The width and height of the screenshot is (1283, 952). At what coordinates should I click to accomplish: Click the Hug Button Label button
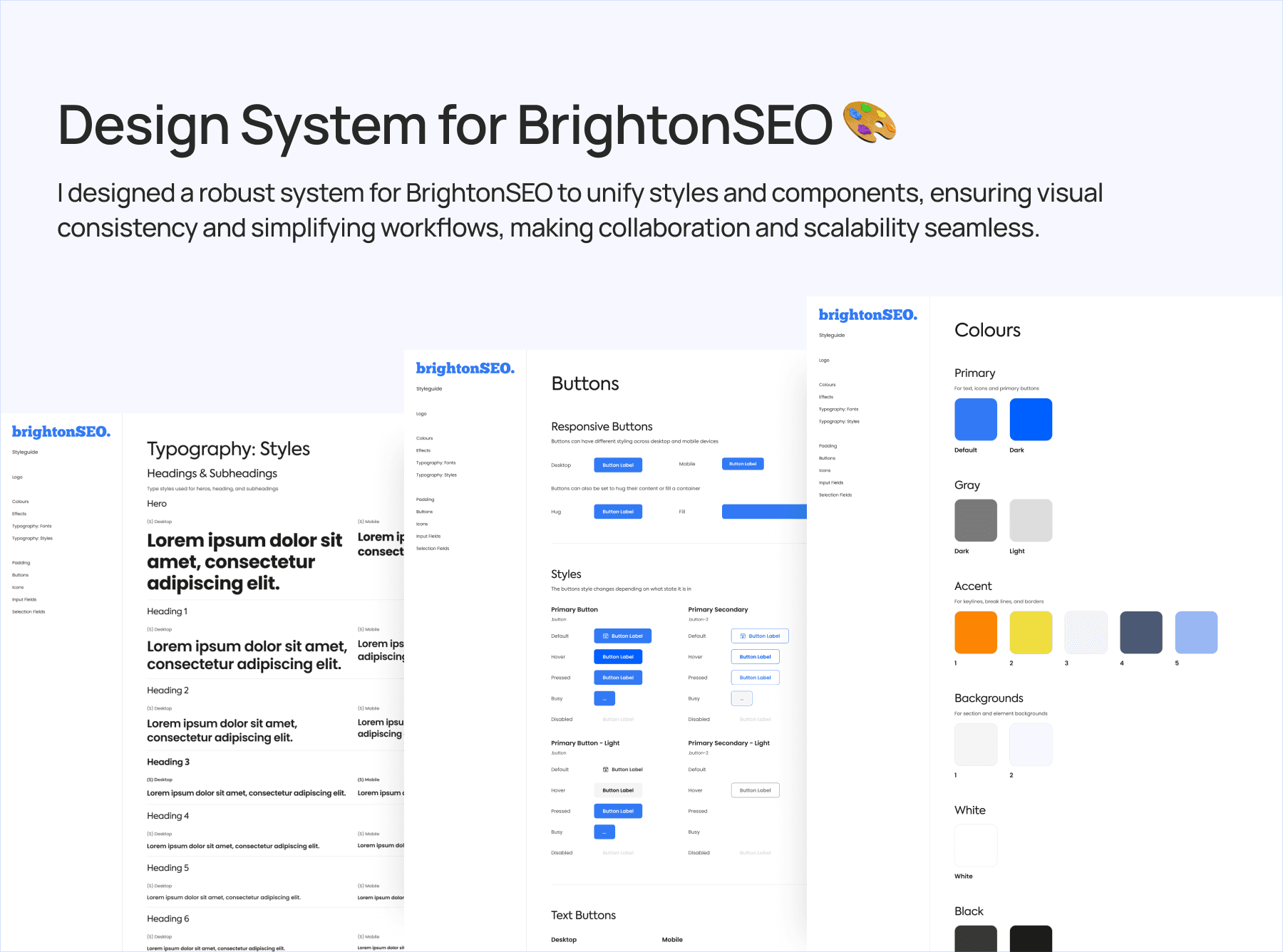pyautogui.click(x=618, y=512)
